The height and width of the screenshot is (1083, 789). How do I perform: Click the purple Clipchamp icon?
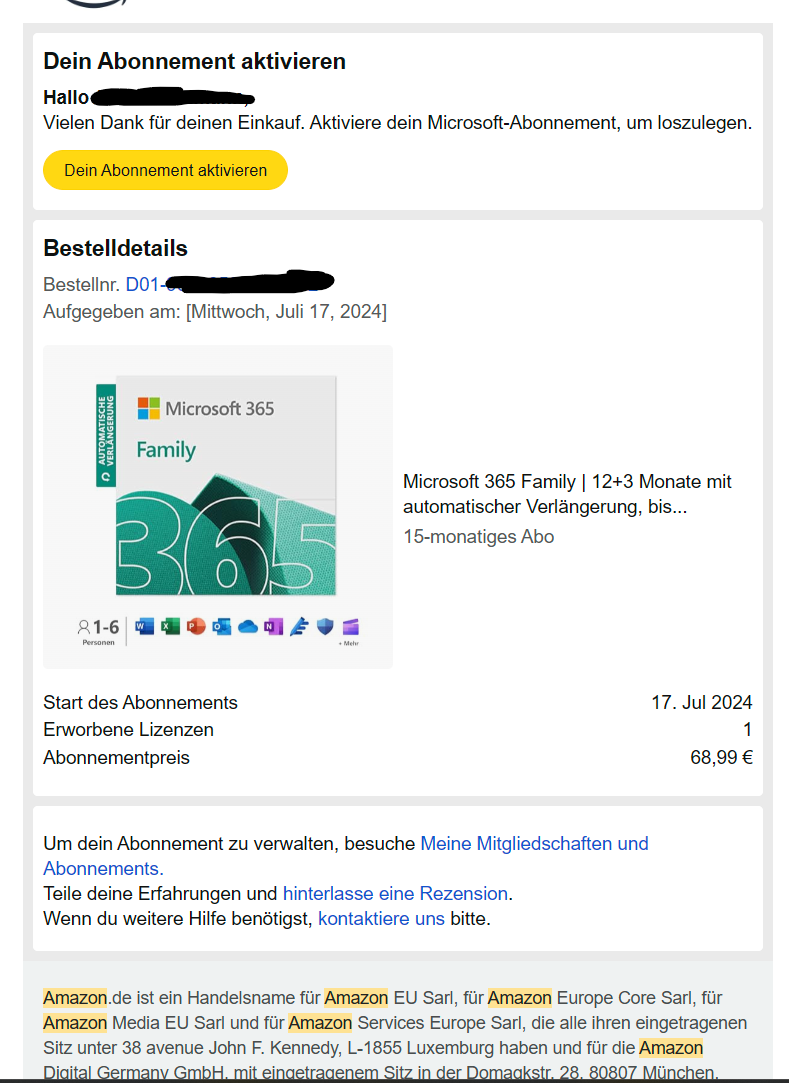(x=351, y=626)
